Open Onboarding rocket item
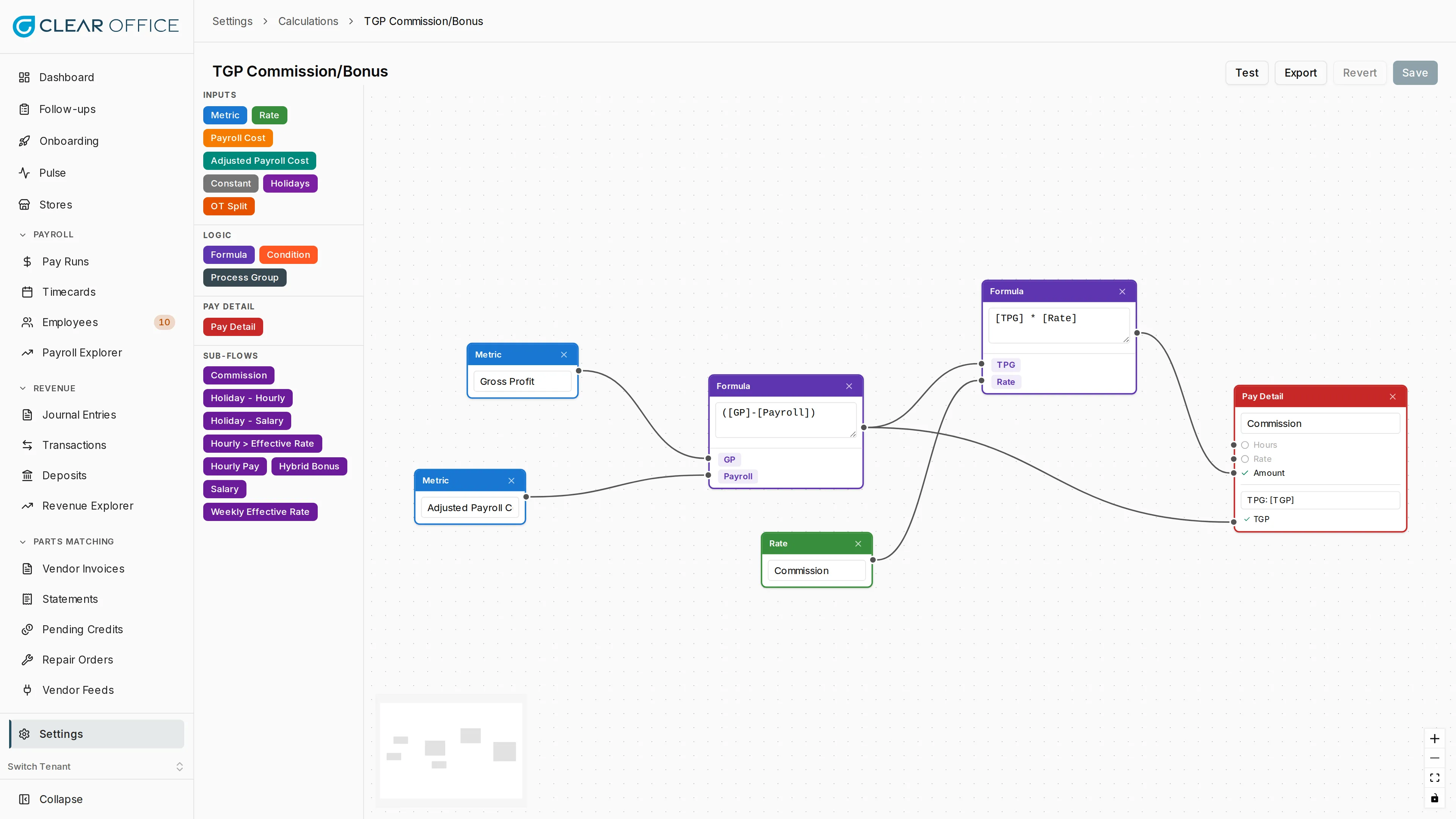The height and width of the screenshot is (819, 1456). 97,141
